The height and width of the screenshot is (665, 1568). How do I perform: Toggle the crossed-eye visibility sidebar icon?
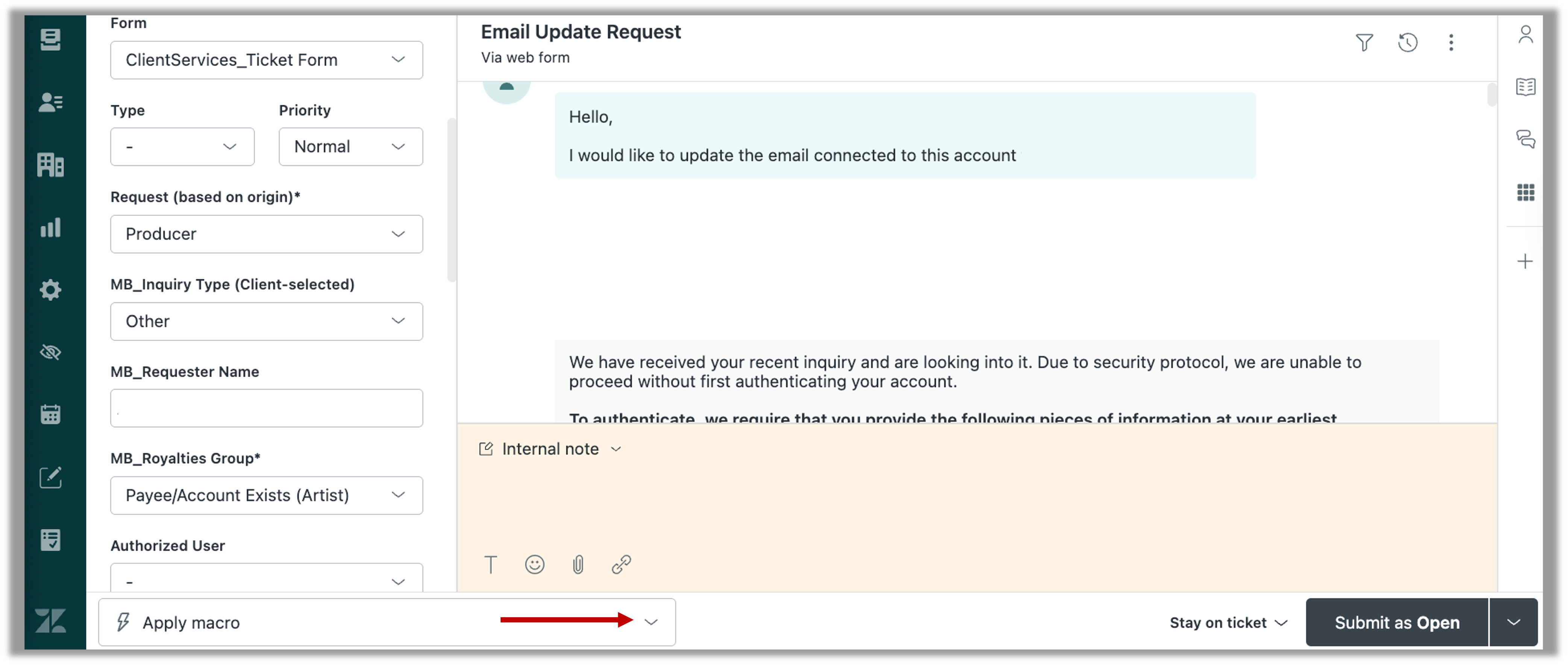[x=50, y=352]
